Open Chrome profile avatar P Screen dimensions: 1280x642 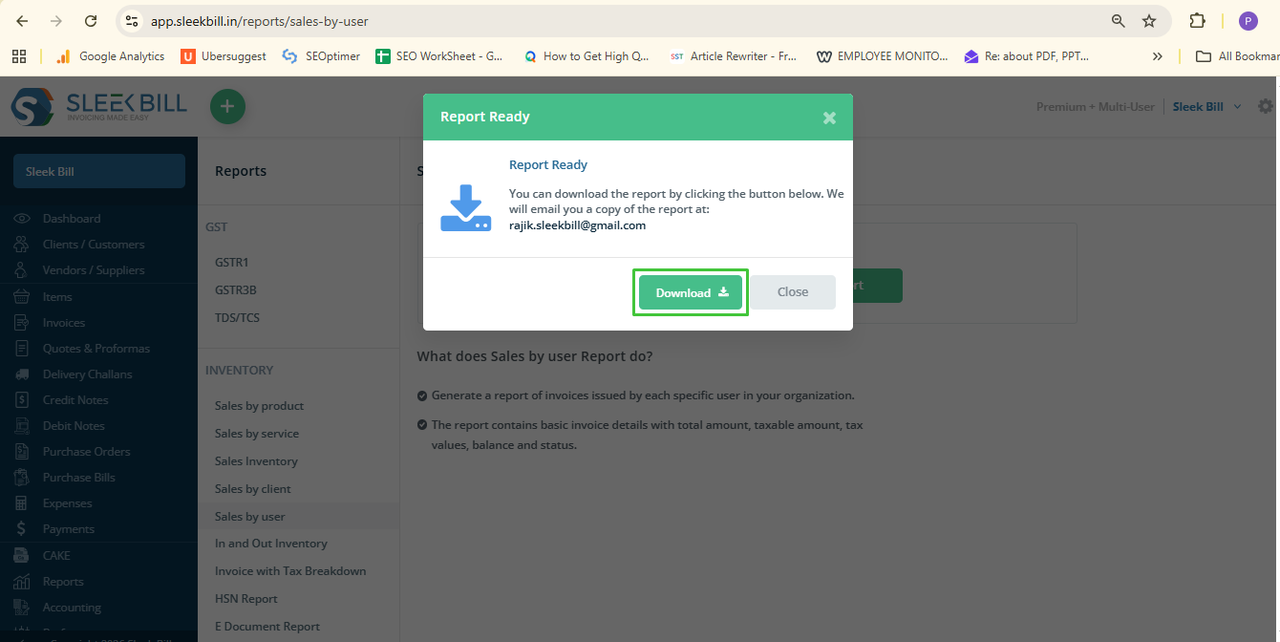pyautogui.click(x=1248, y=21)
